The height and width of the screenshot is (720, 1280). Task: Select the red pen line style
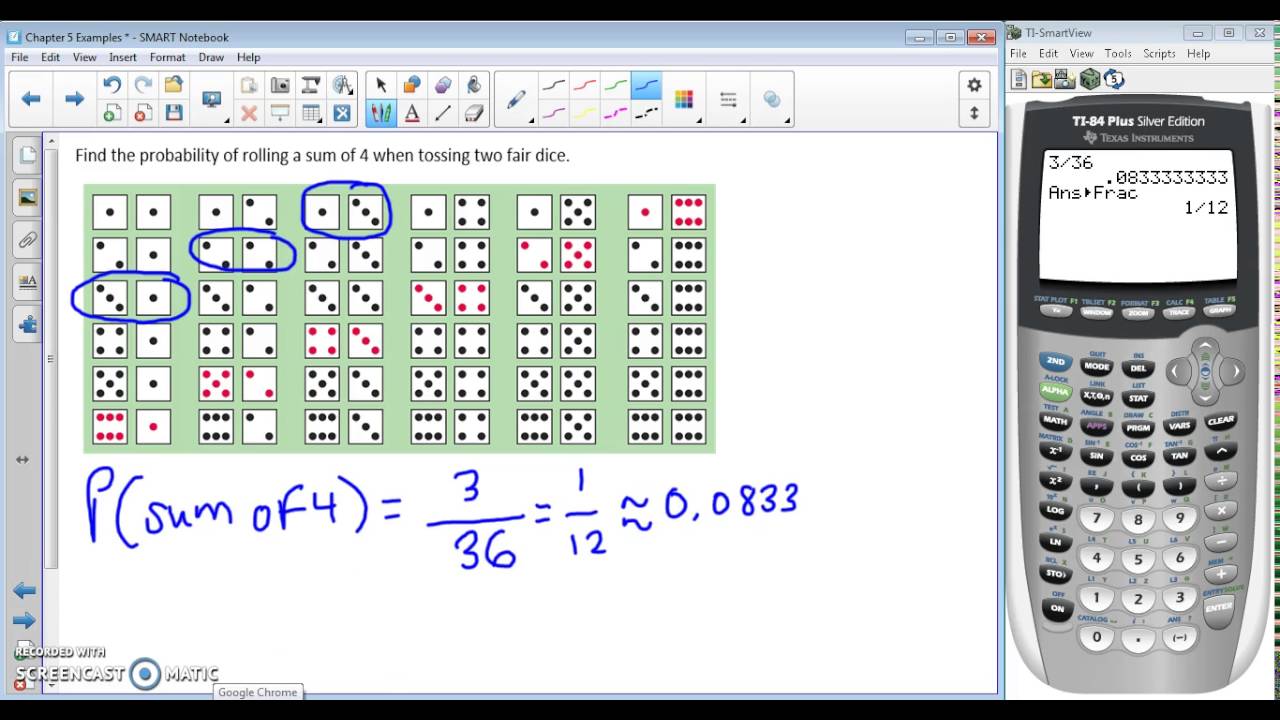[585, 85]
